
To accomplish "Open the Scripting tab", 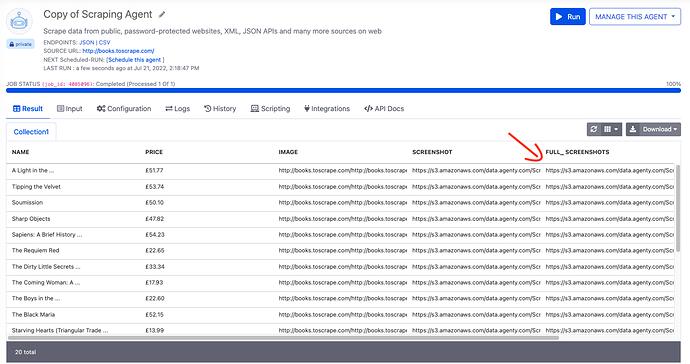I will click(x=270, y=109).
